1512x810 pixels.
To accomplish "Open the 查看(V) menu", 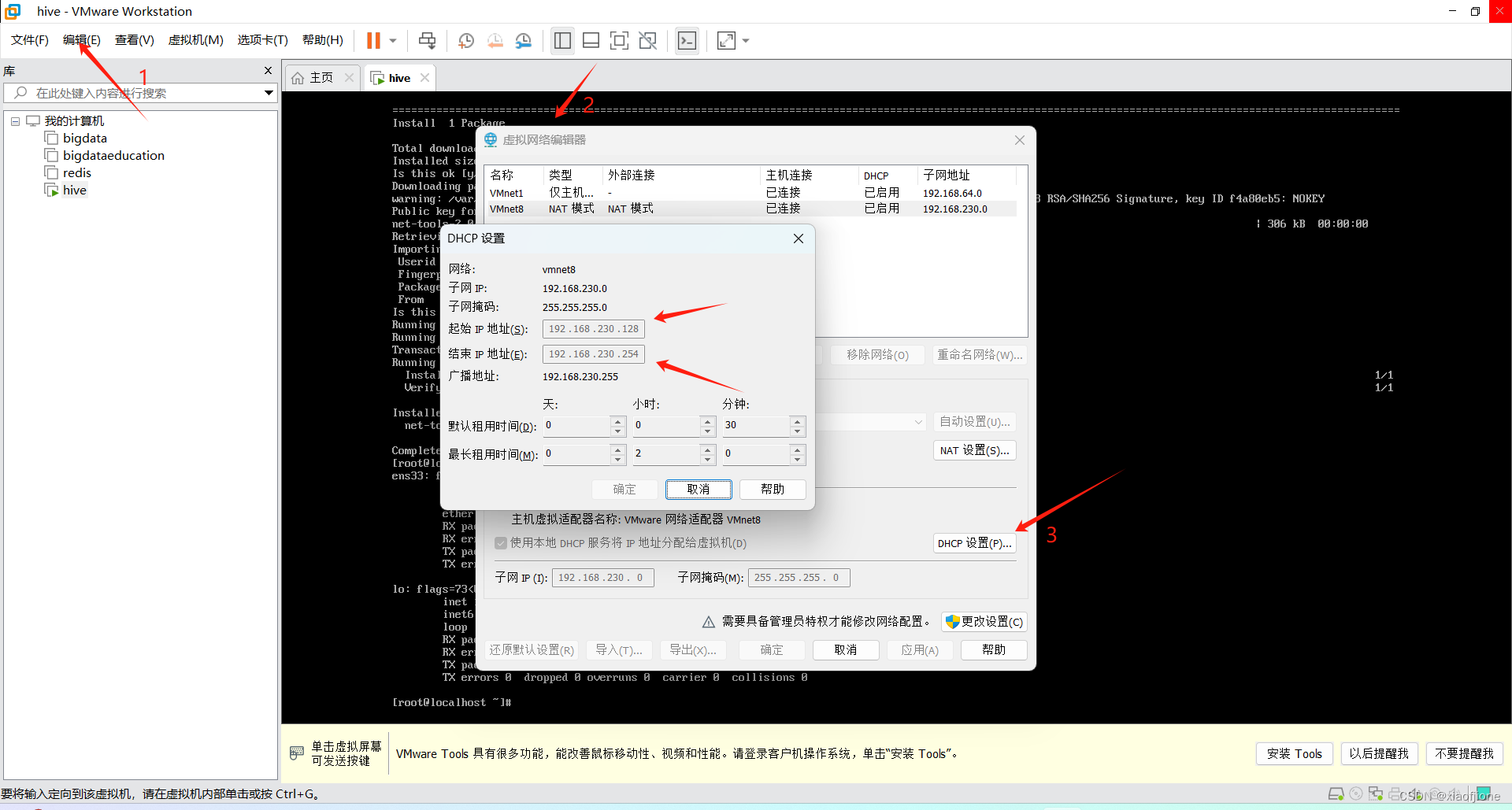I will click(x=135, y=40).
